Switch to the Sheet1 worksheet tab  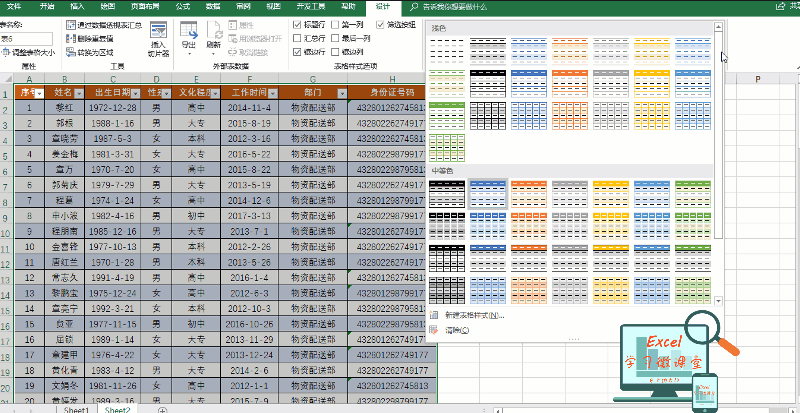pos(77,410)
